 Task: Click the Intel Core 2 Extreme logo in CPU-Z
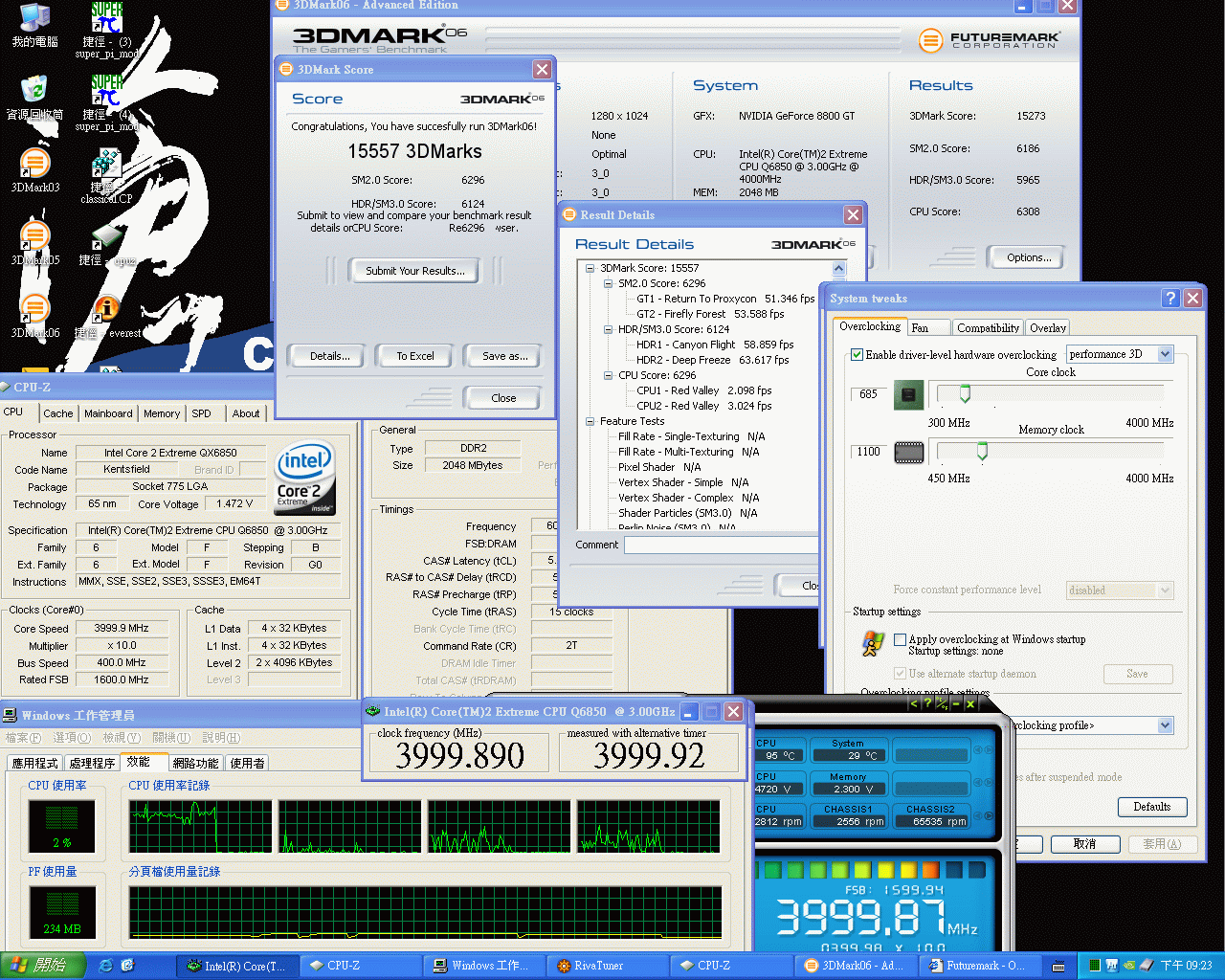pos(305,478)
